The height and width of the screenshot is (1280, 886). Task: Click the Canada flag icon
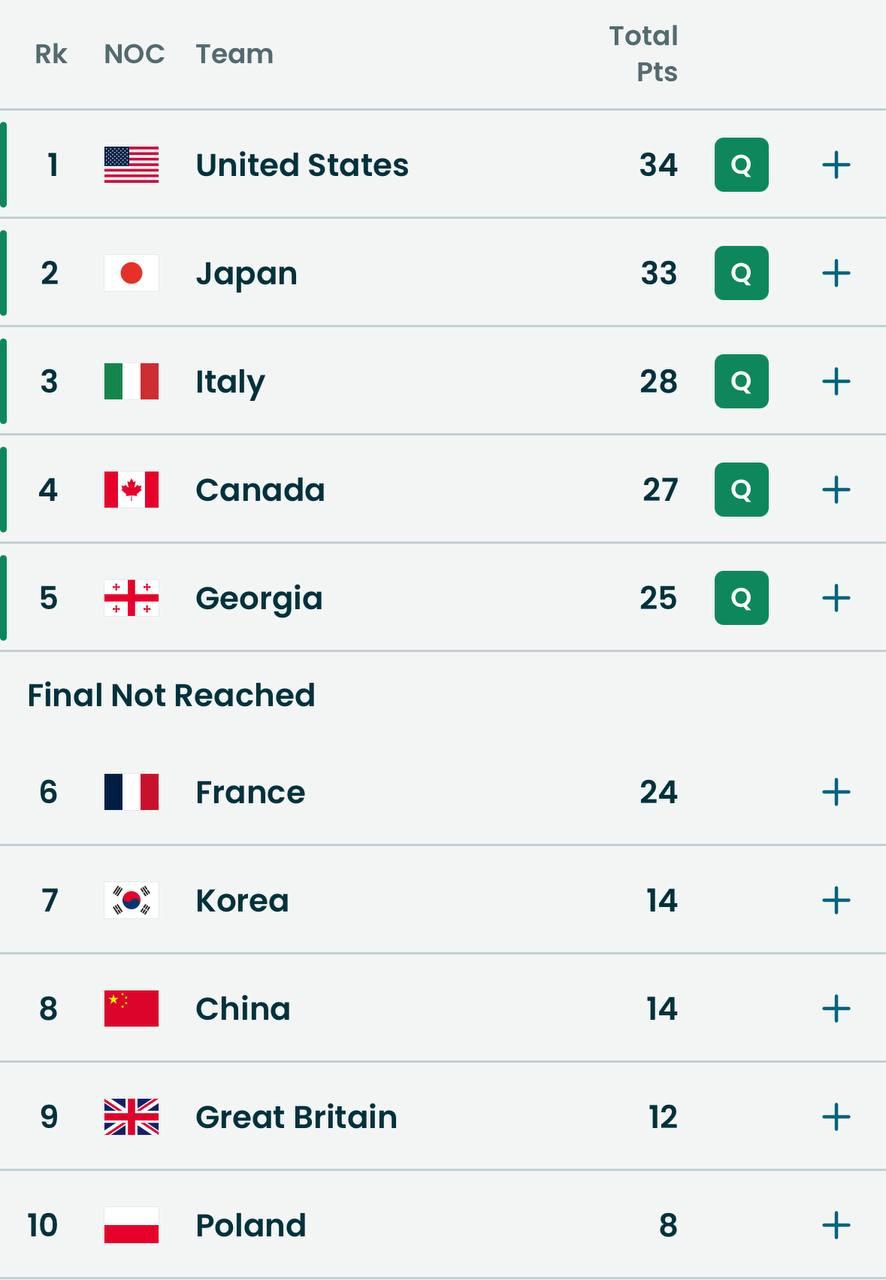[x=131, y=490]
